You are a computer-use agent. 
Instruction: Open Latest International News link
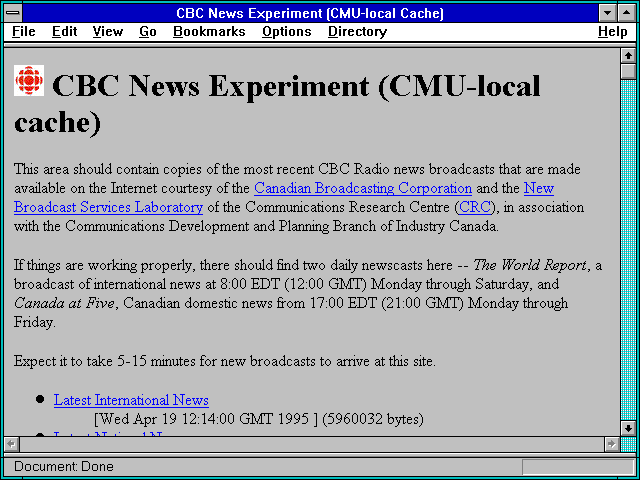131,400
